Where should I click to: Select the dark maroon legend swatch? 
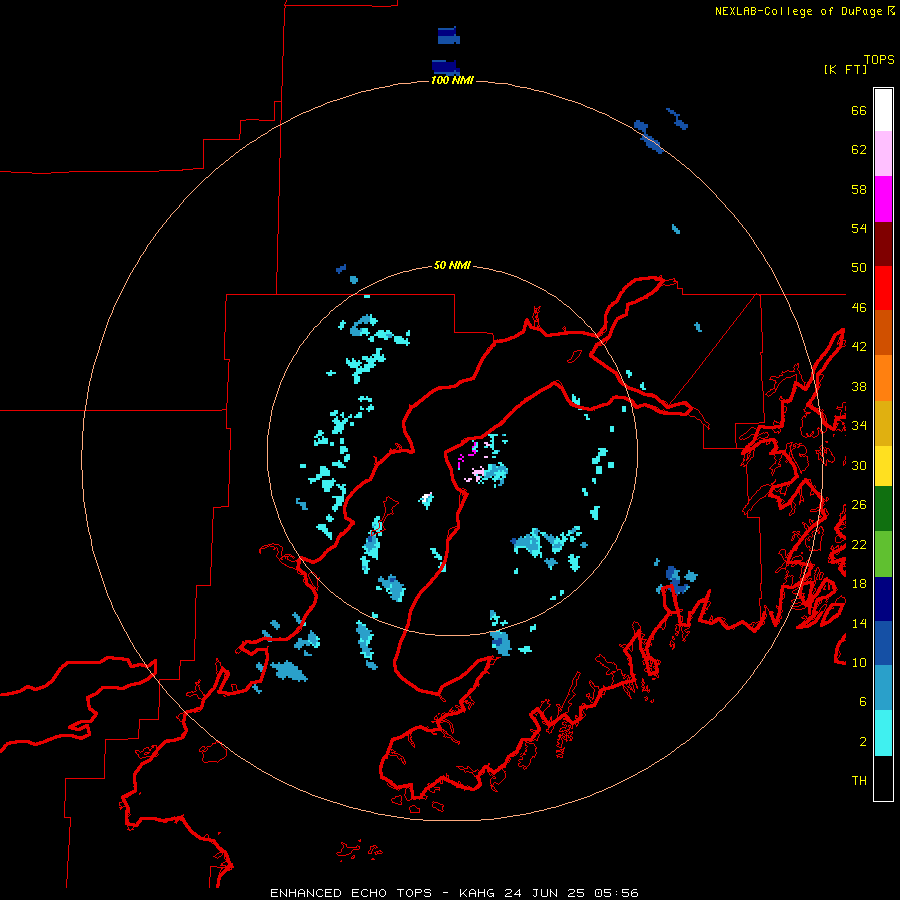coord(883,244)
